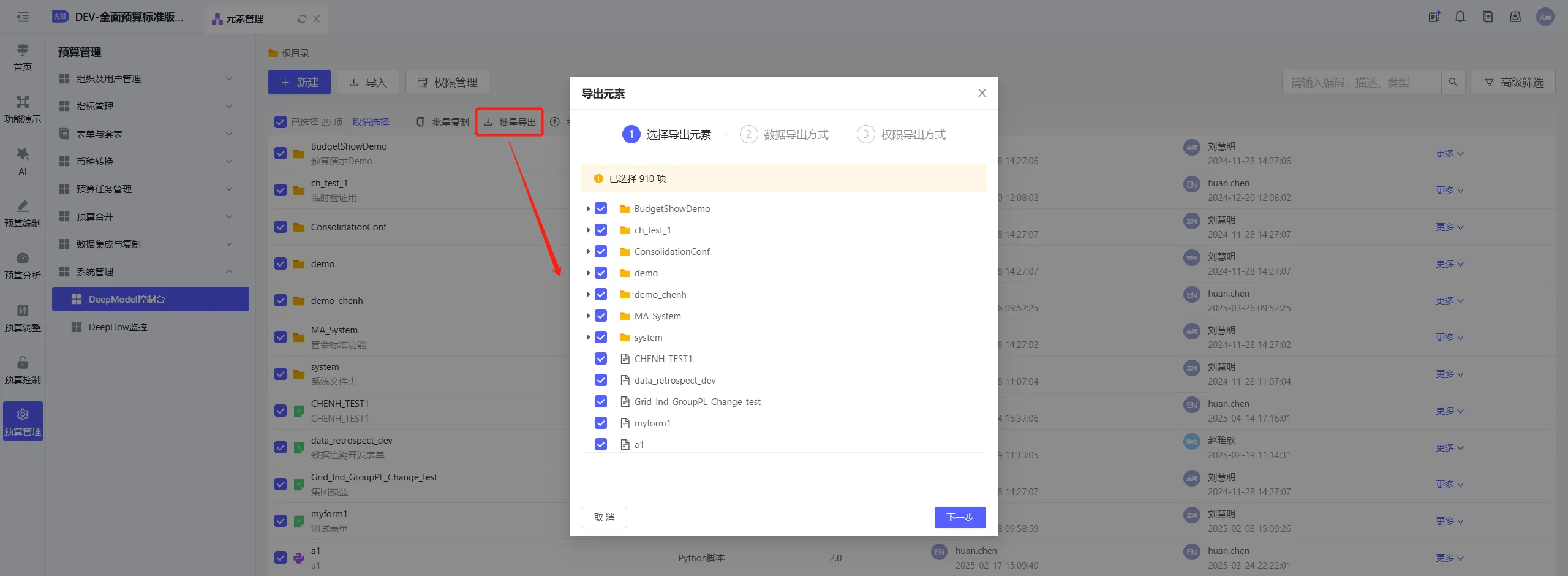Click the refresh icon on 元素管理 tab
1568x576 pixels.
(302, 19)
